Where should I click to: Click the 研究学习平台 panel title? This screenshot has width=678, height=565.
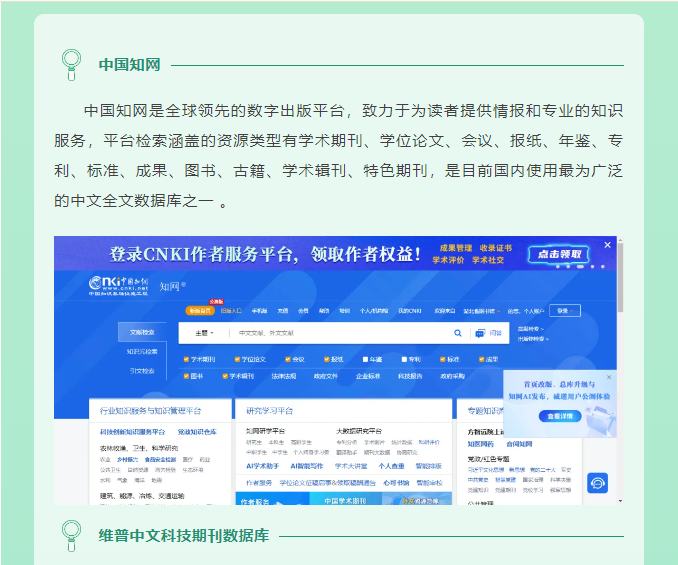[269, 411]
